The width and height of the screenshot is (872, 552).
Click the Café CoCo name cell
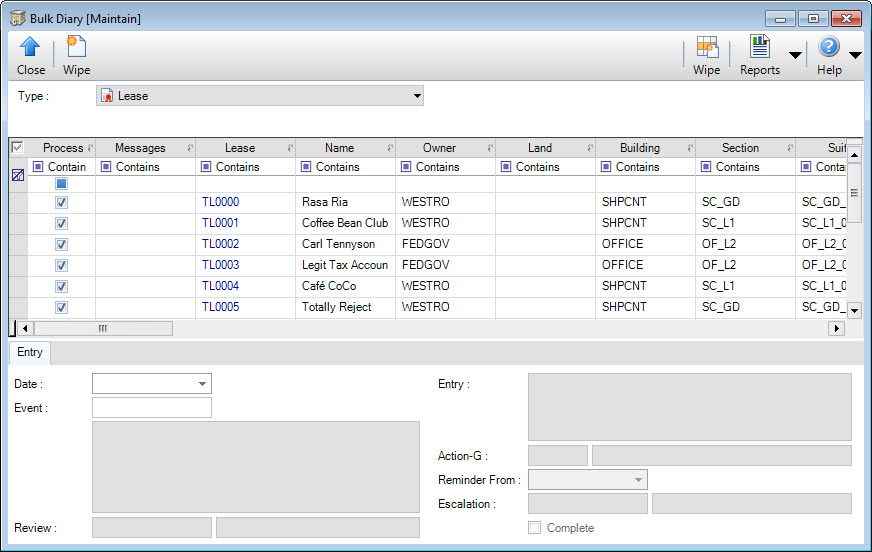345,286
